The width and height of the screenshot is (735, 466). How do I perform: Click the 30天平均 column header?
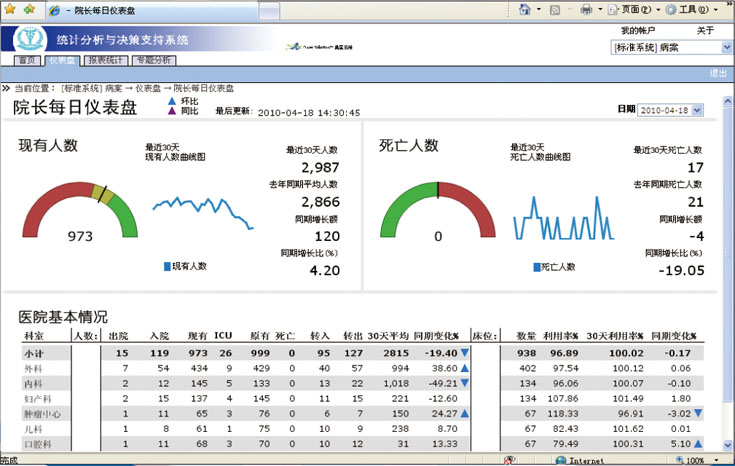(388, 336)
